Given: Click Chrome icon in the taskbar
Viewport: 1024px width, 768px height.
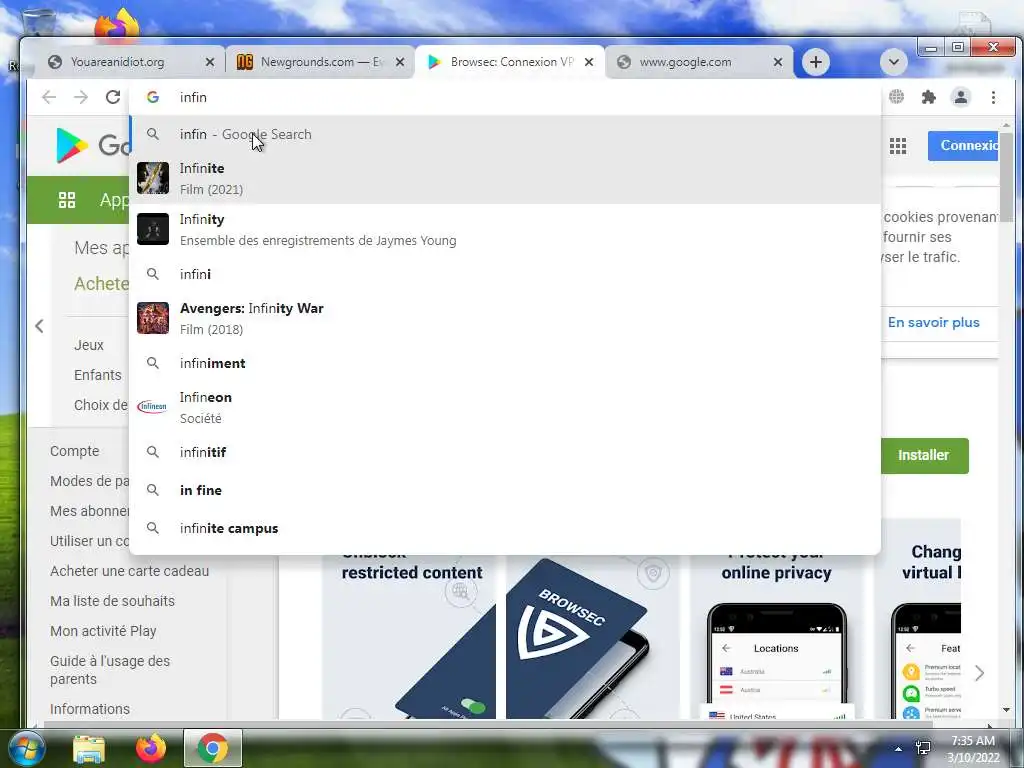Looking at the screenshot, I should (212, 748).
